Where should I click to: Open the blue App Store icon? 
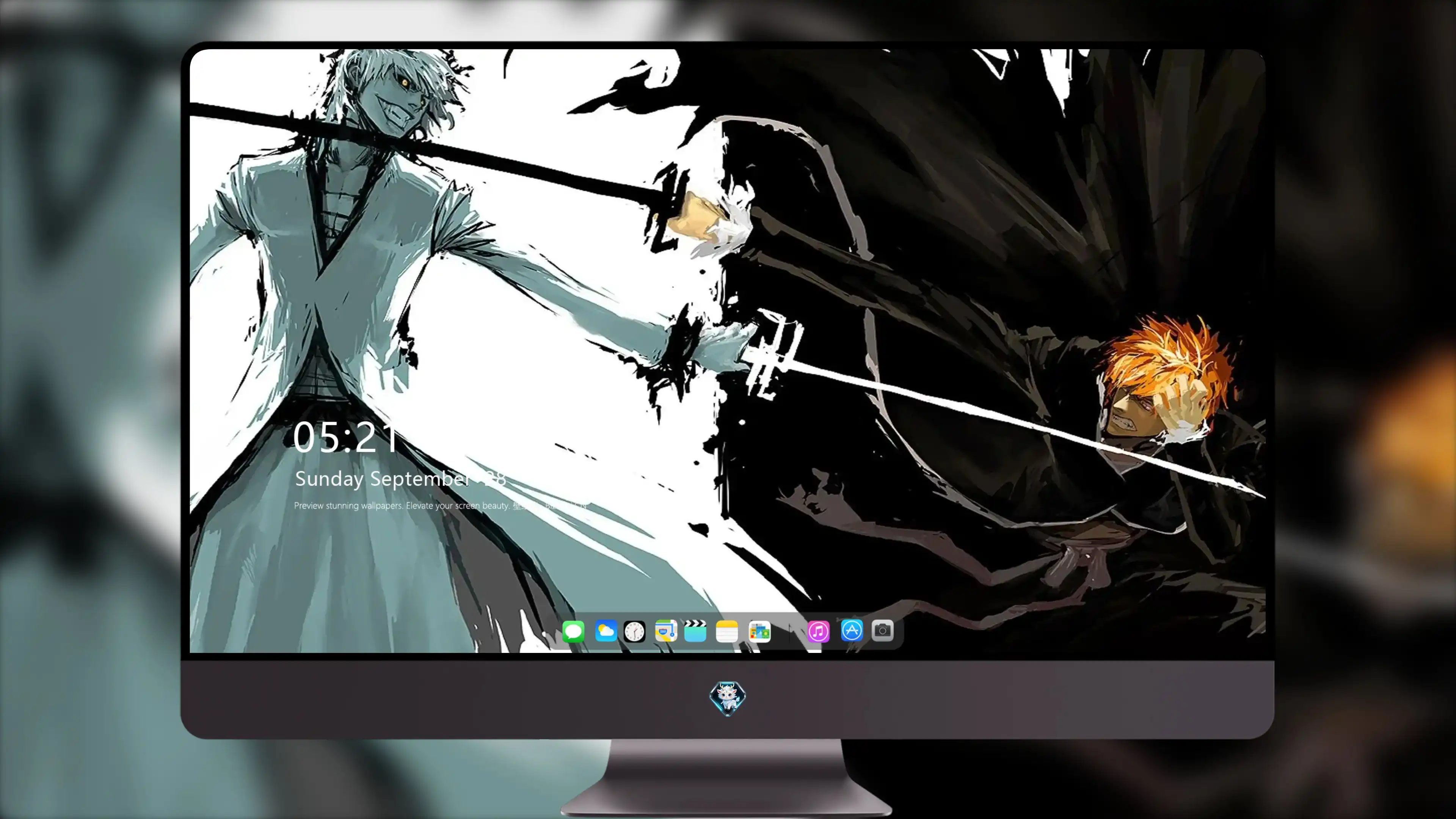(852, 630)
